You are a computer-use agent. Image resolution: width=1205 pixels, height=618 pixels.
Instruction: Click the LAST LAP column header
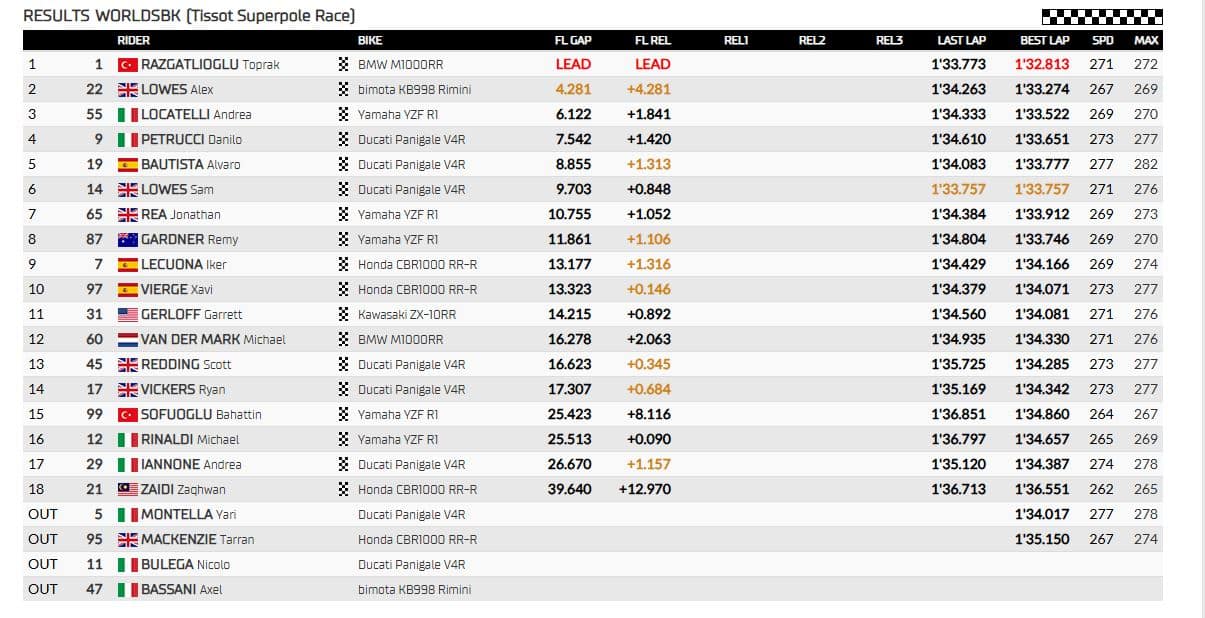[961, 40]
